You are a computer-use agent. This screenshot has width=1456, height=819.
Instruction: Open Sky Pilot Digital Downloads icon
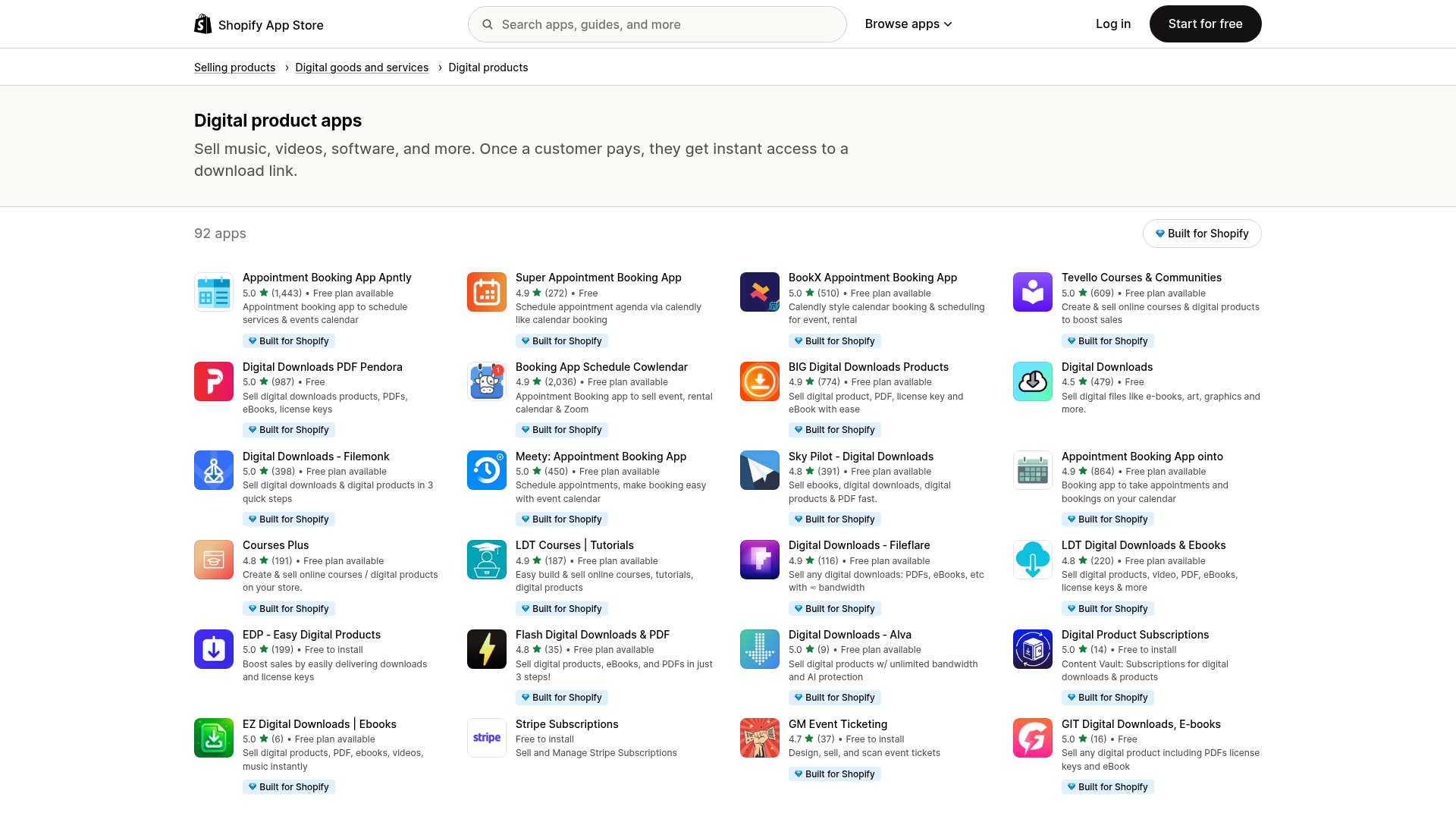pyautogui.click(x=760, y=470)
